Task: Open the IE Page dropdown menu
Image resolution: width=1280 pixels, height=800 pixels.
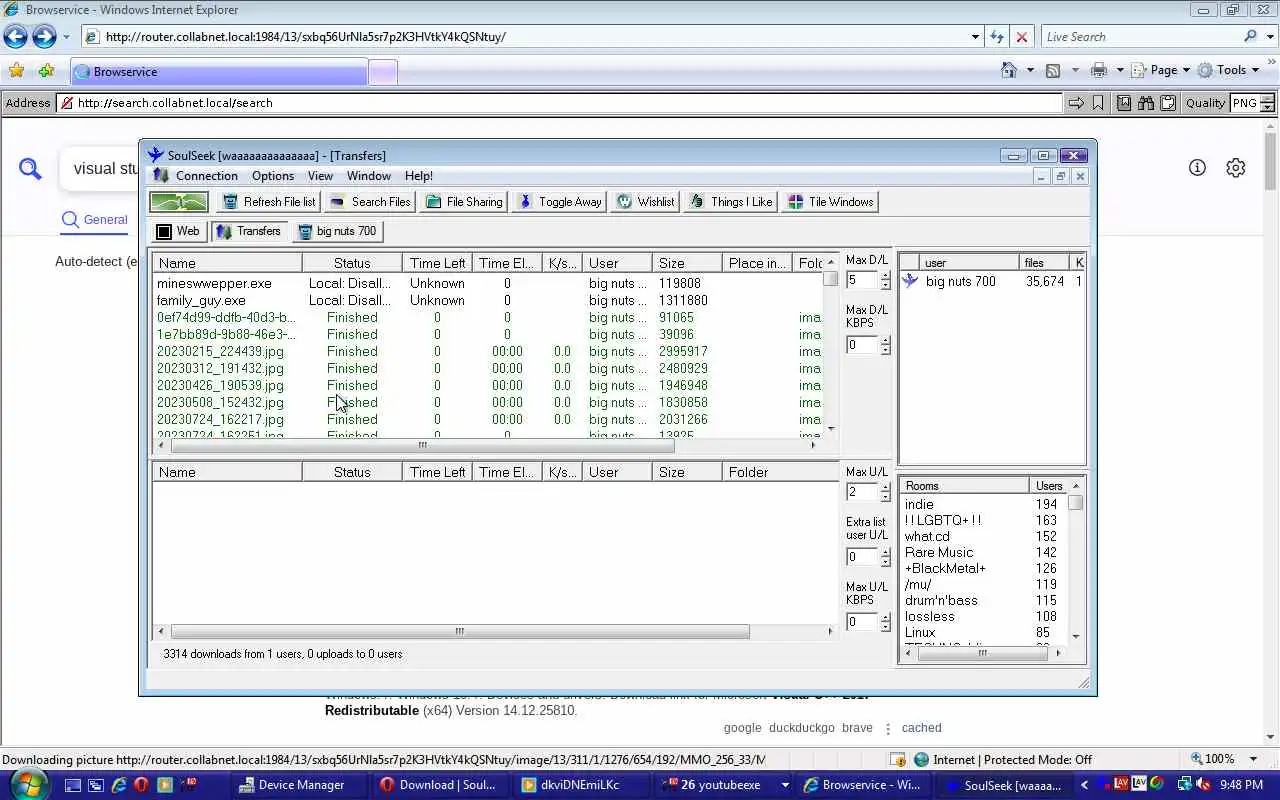Action: pyautogui.click(x=1160, y=70)
